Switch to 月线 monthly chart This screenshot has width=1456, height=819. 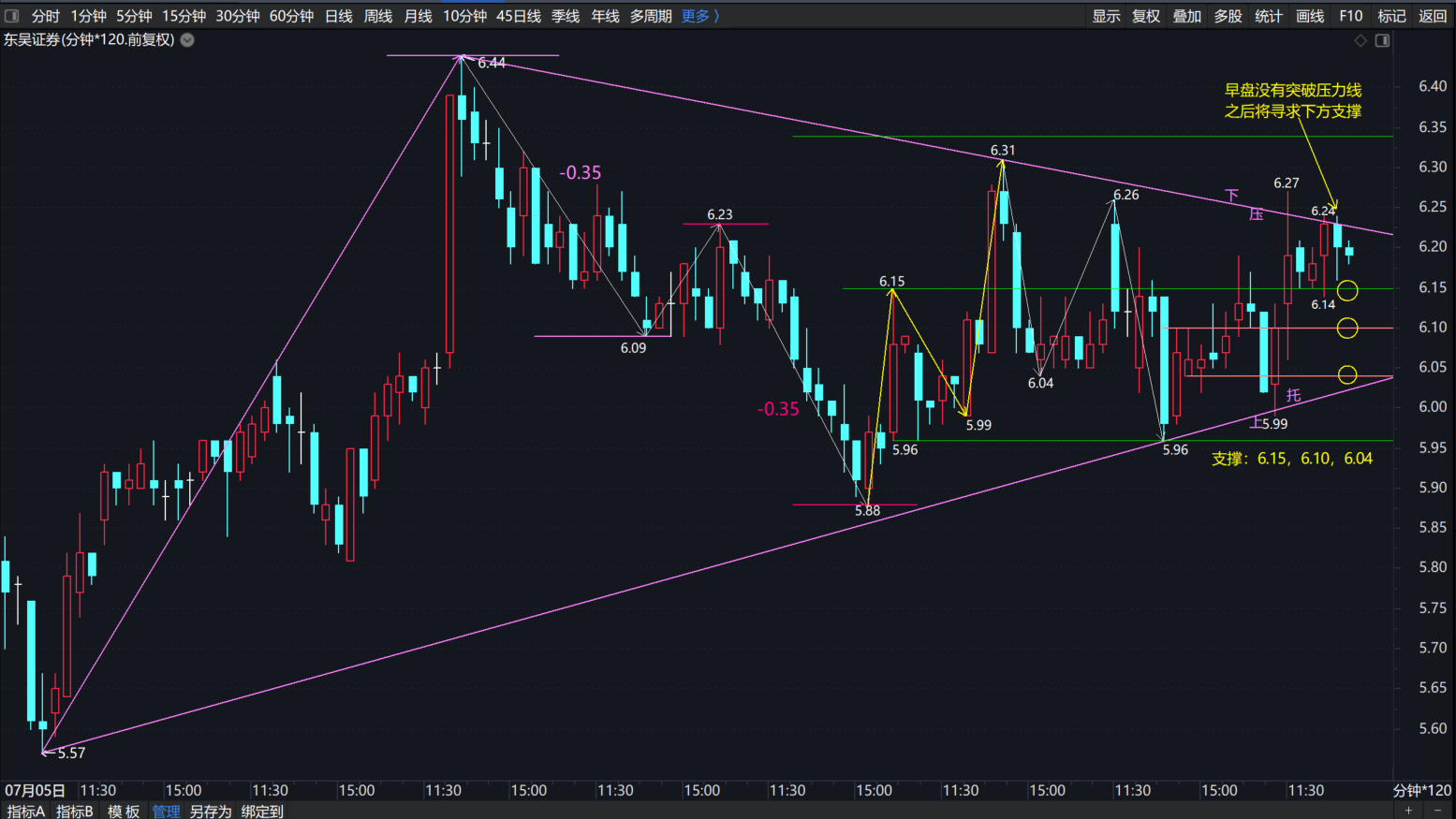(418, 16)
